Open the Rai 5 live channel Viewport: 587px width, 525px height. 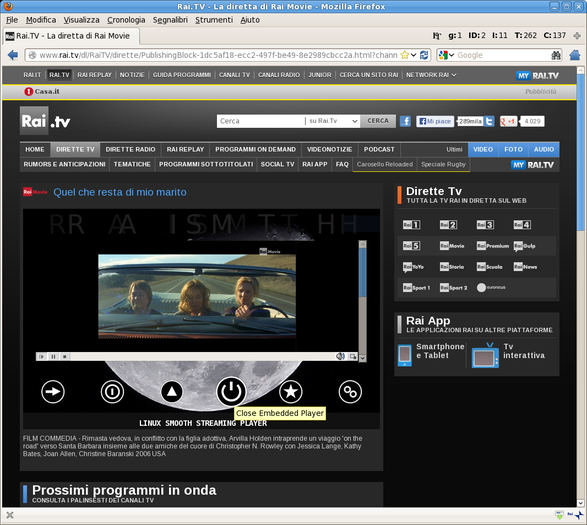(411, 246)
